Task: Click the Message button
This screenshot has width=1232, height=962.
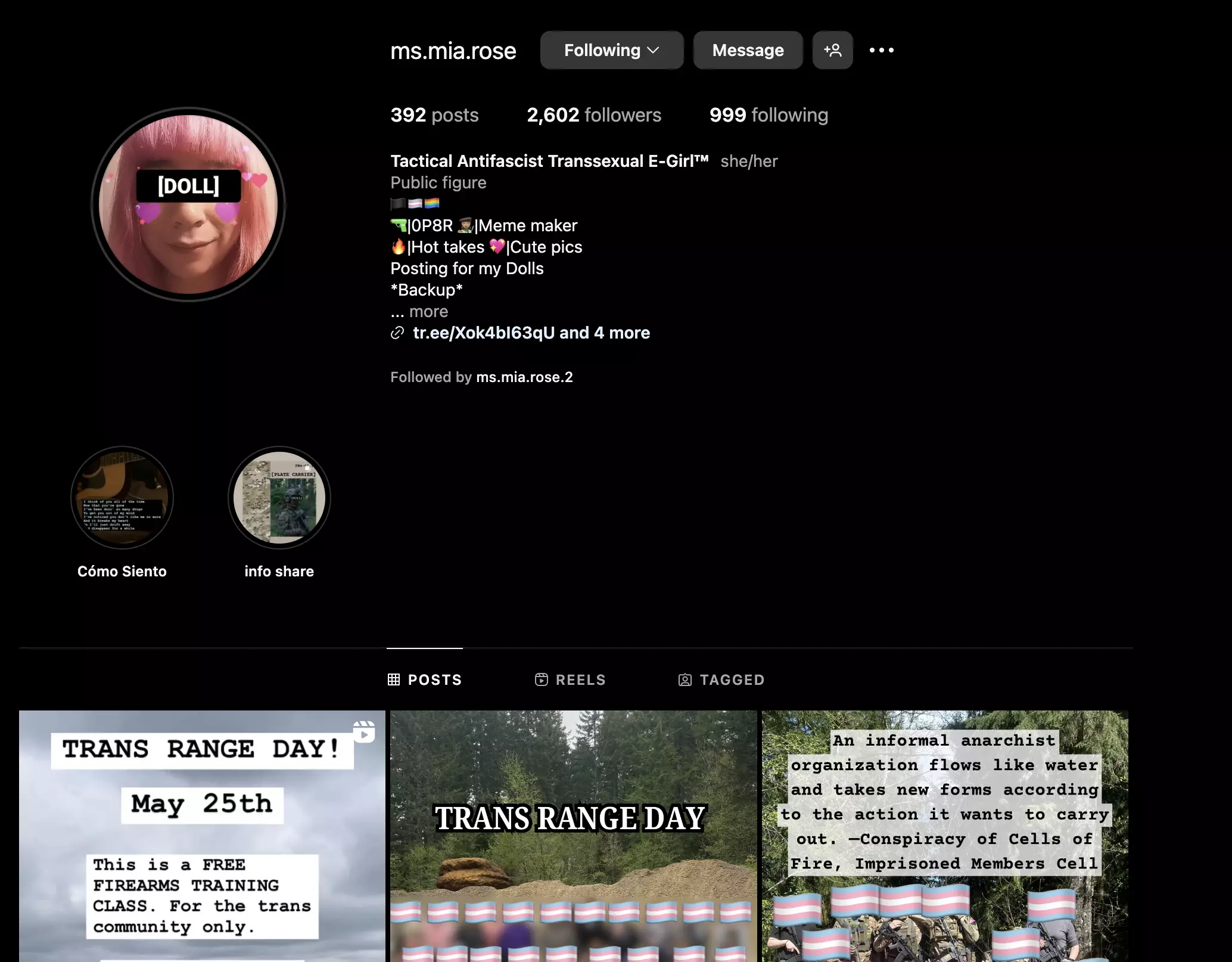Action: (x=748, y=50)
